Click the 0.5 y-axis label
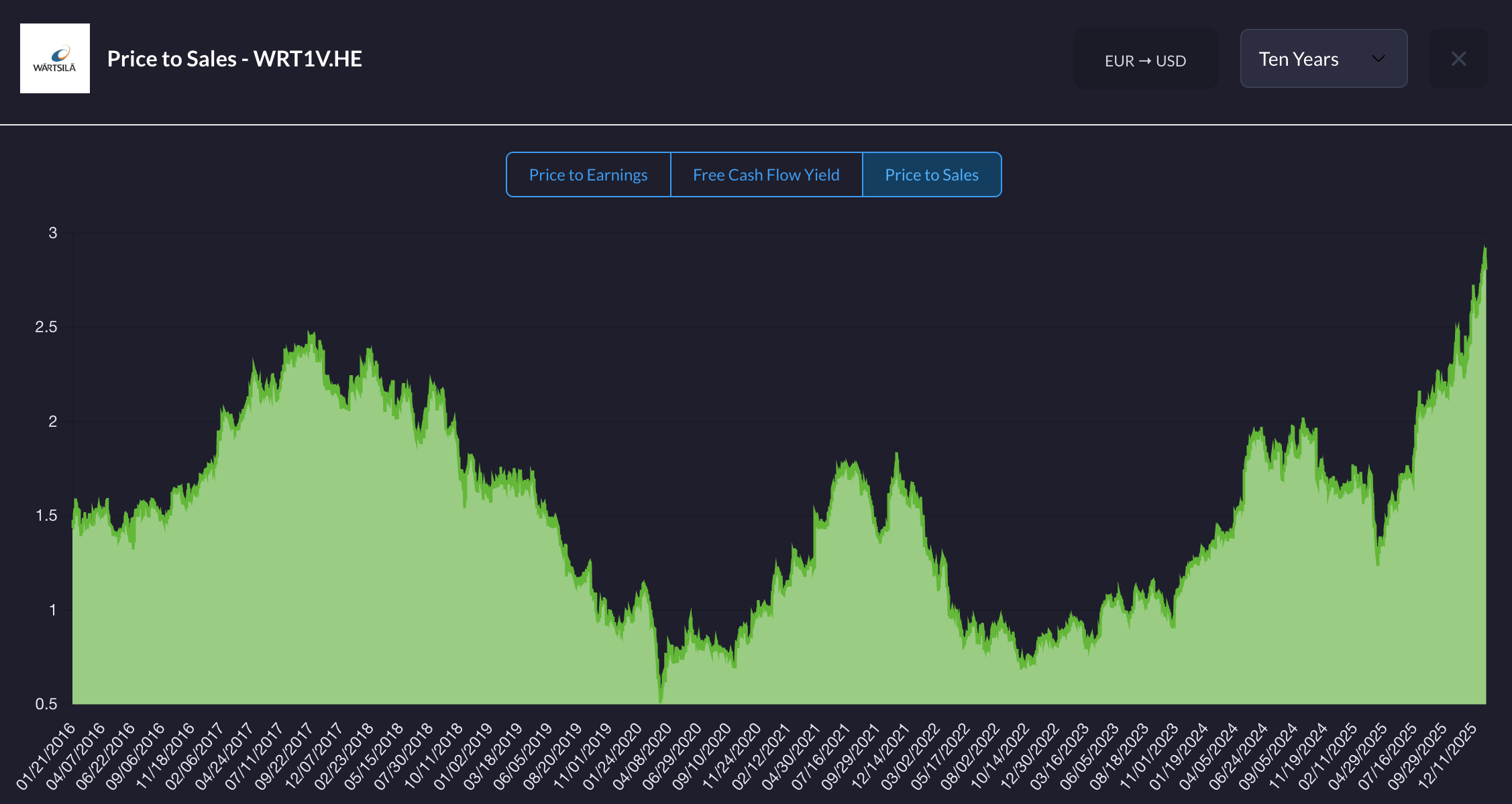Screen dimensions: 1512x804 coord(46,704)
